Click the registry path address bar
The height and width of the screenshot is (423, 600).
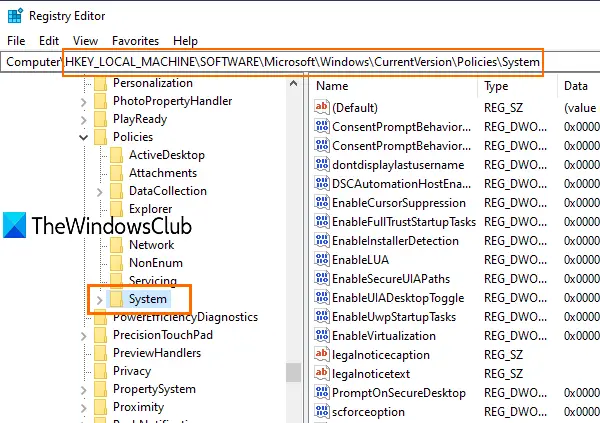[300, 62]
